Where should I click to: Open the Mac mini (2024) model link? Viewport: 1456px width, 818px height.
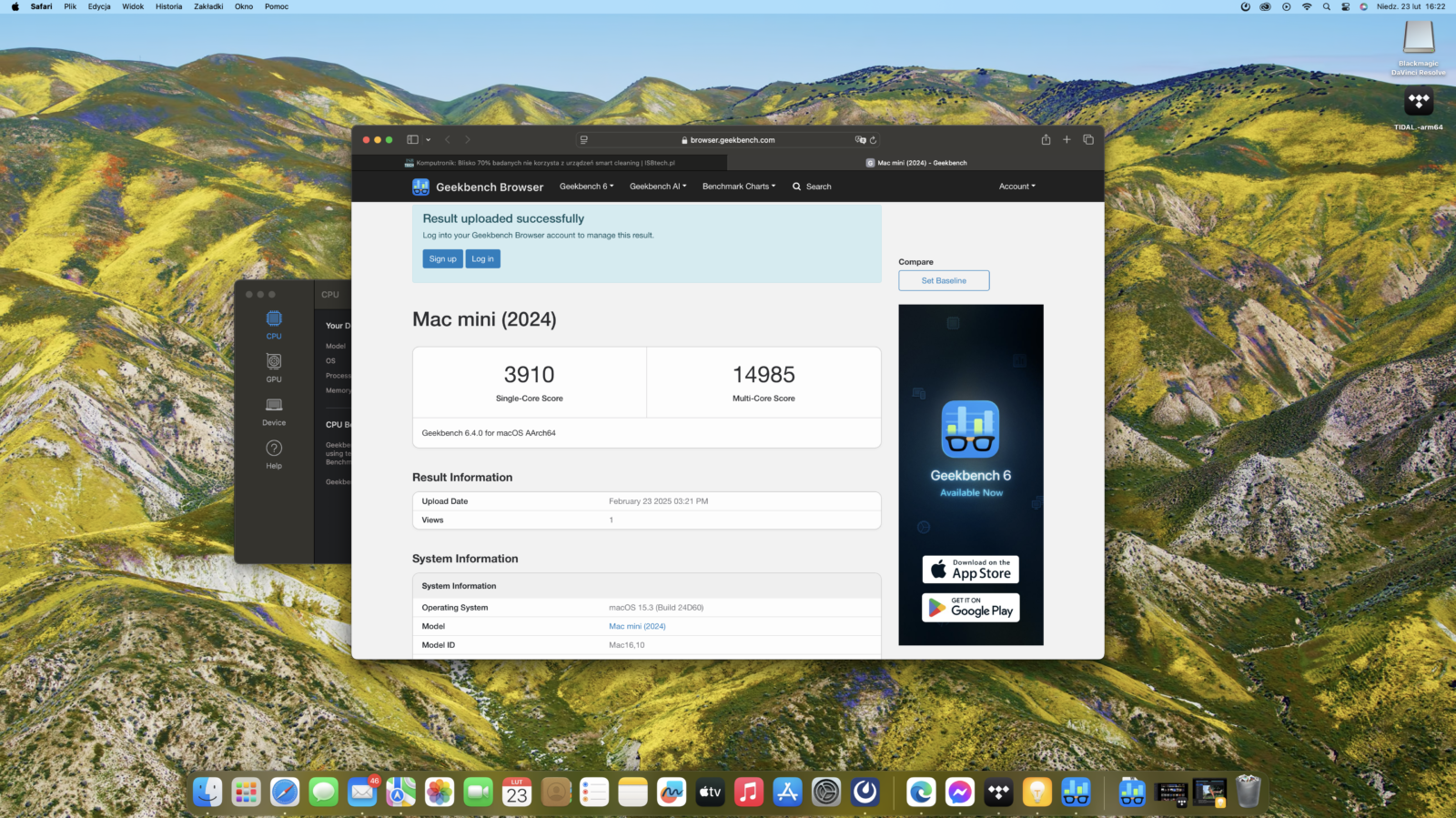[637, 626]
